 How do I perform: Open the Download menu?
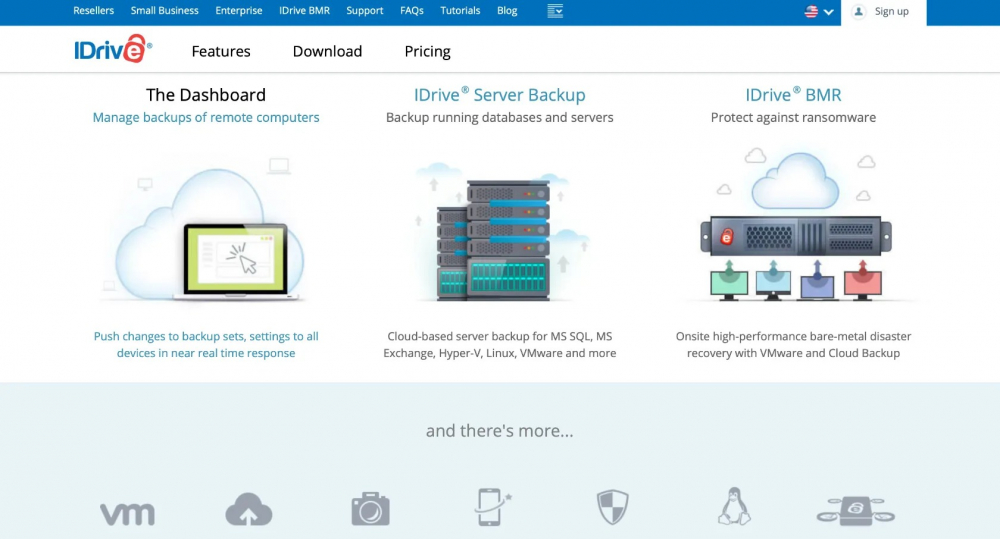click(327, 51)
